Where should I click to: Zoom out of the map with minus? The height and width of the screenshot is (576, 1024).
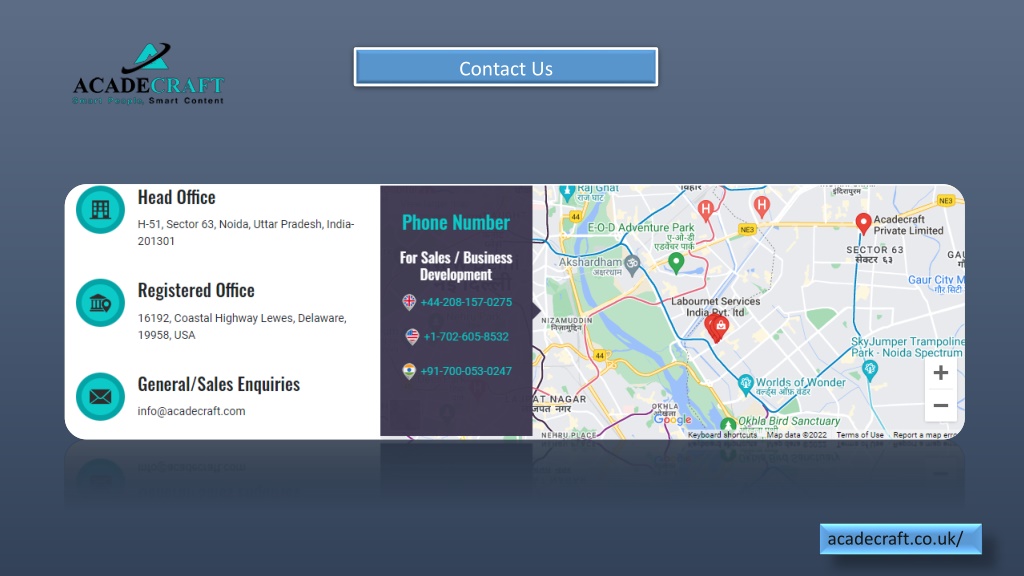pyautogui.click(x=940, y=406)
